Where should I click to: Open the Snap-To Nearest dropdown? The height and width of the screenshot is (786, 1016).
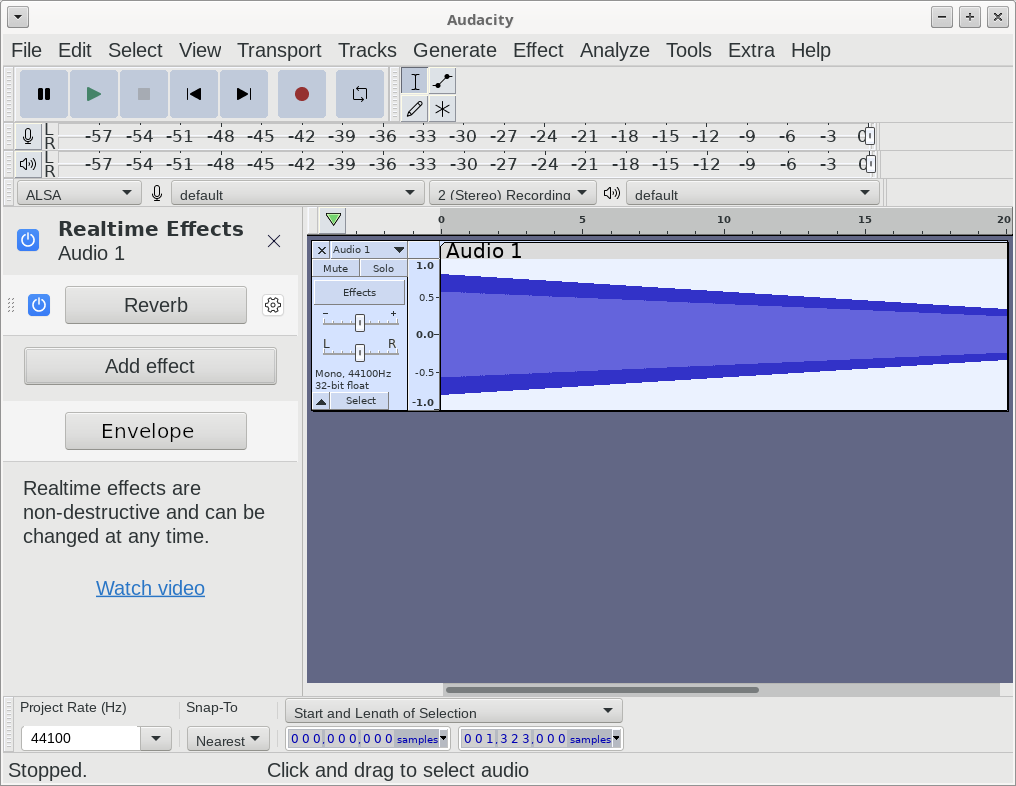point(228,740)
